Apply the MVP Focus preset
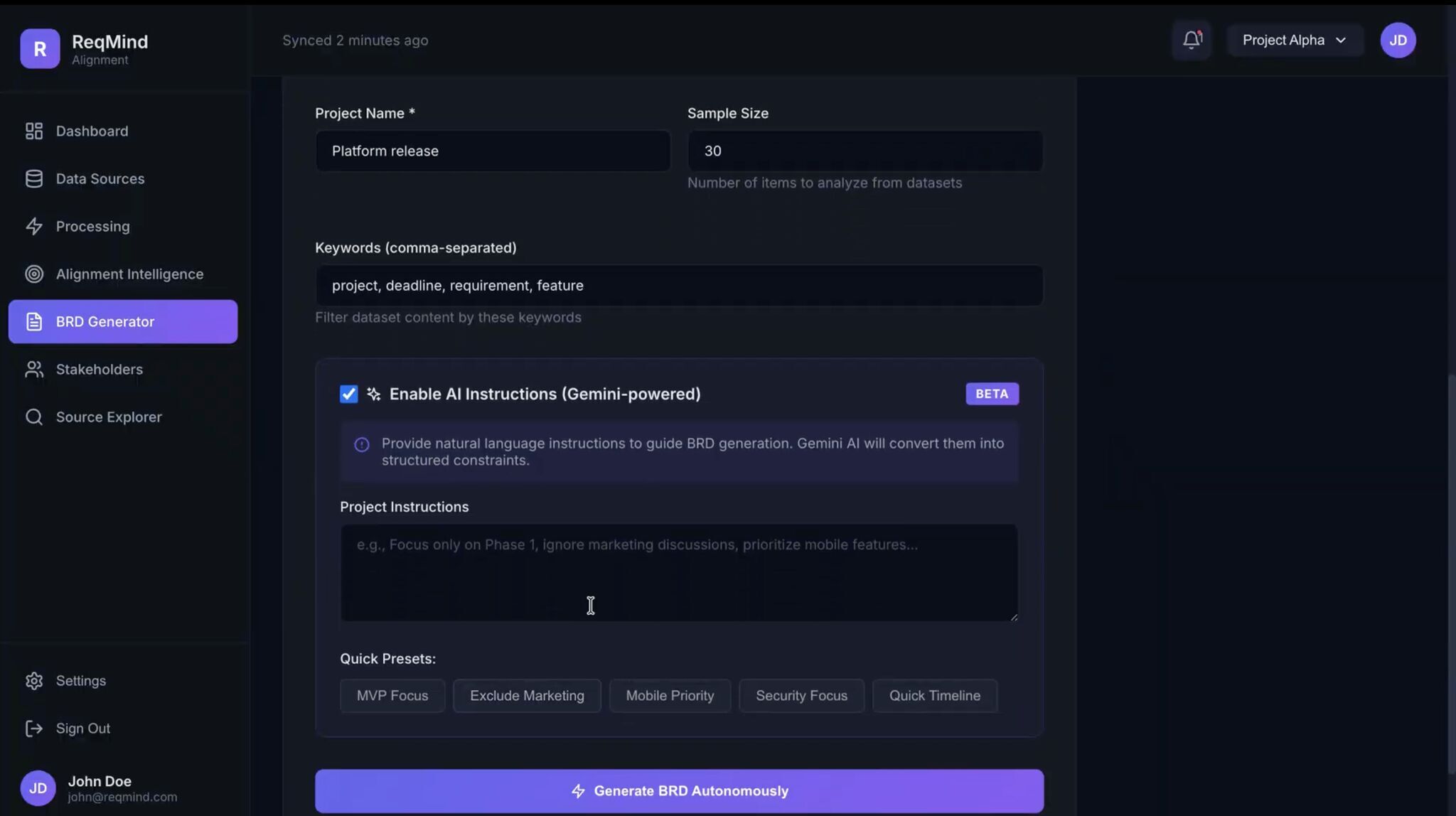Image resolution: width=1456 pixels, height=816 pixels. 392,695
